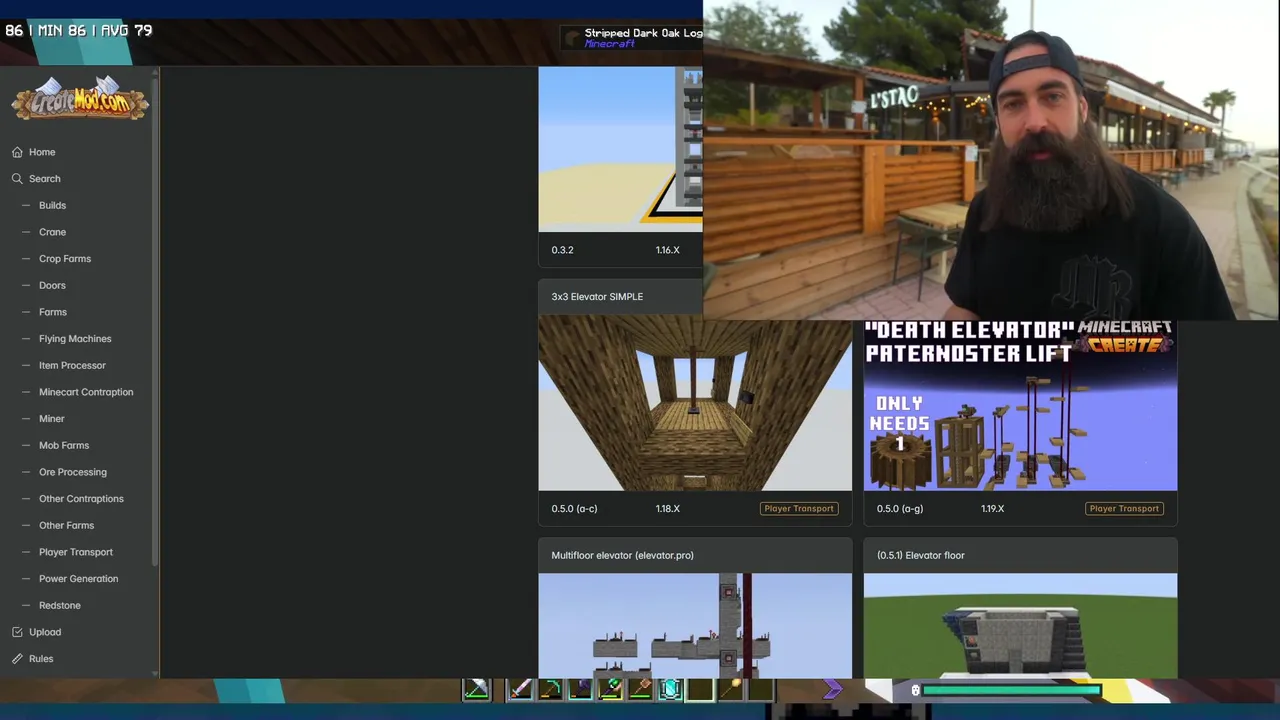Open the 3x3 Elevator SIMPLE title

tap(597, 297)
